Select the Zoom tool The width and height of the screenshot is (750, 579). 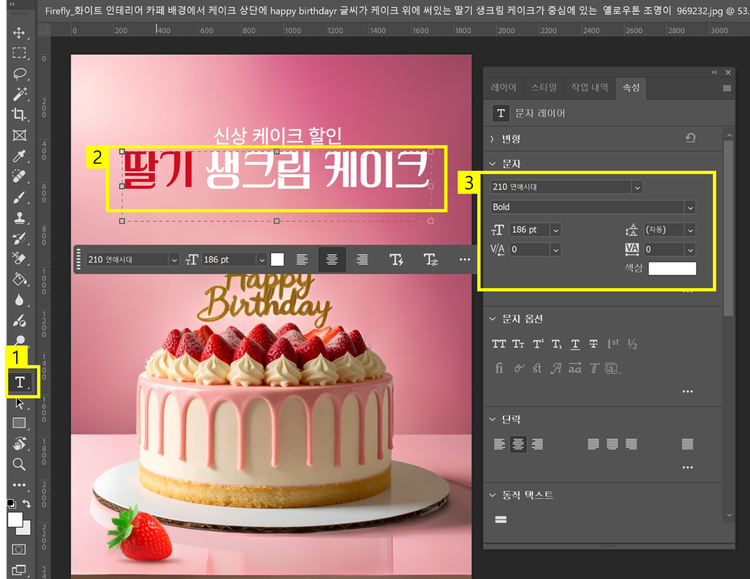[x=19, y=464]
